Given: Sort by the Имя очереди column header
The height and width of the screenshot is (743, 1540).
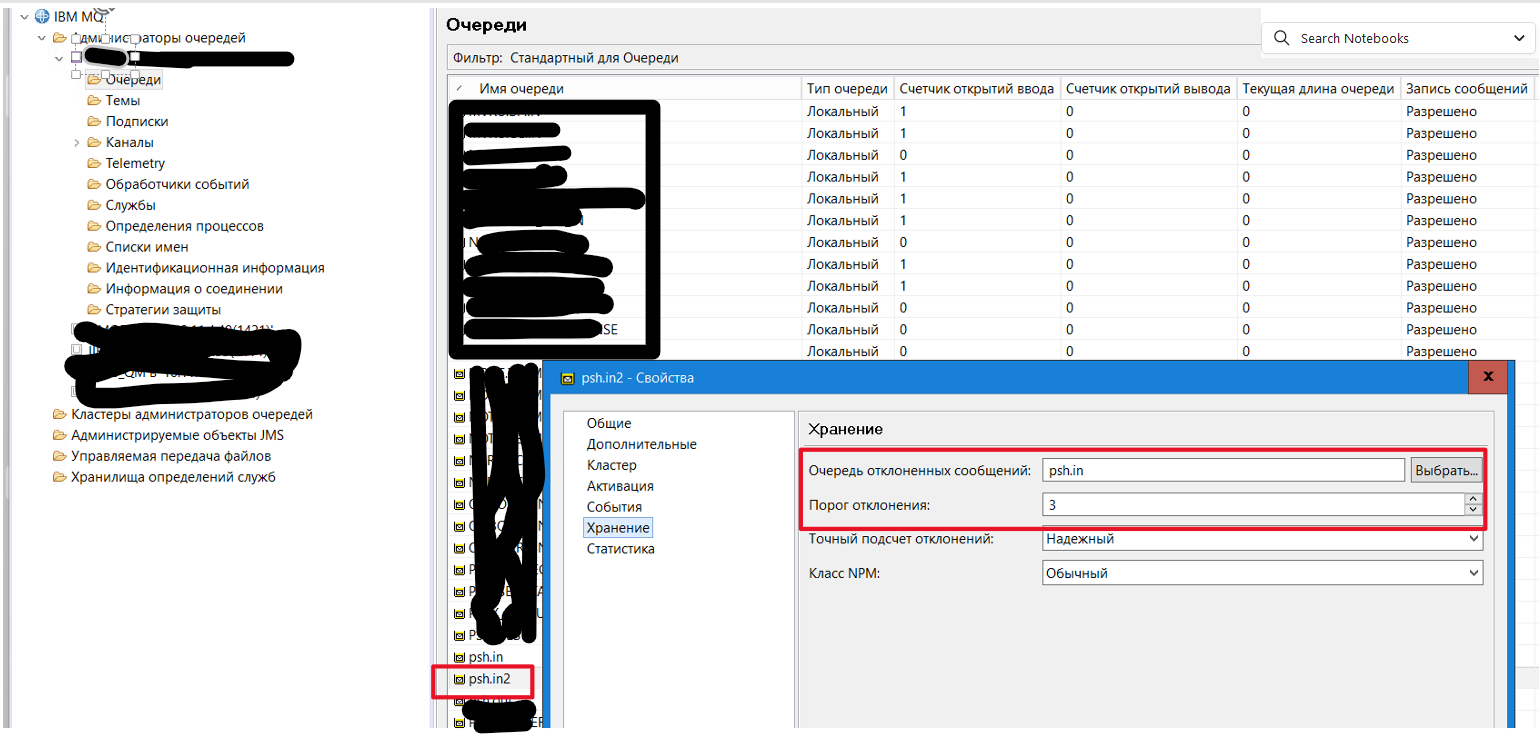Looking at the screenshot, I should tap(521, 89).
